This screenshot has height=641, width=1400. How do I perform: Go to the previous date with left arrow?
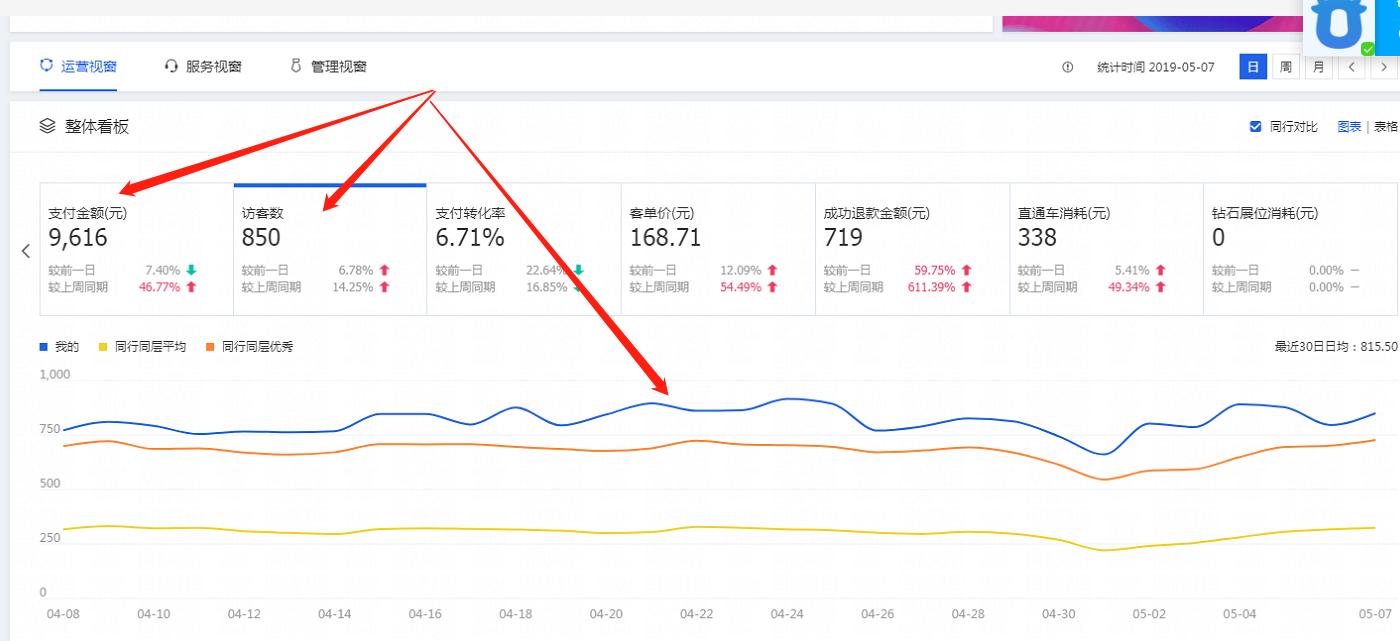click(x=1351, y=67)
